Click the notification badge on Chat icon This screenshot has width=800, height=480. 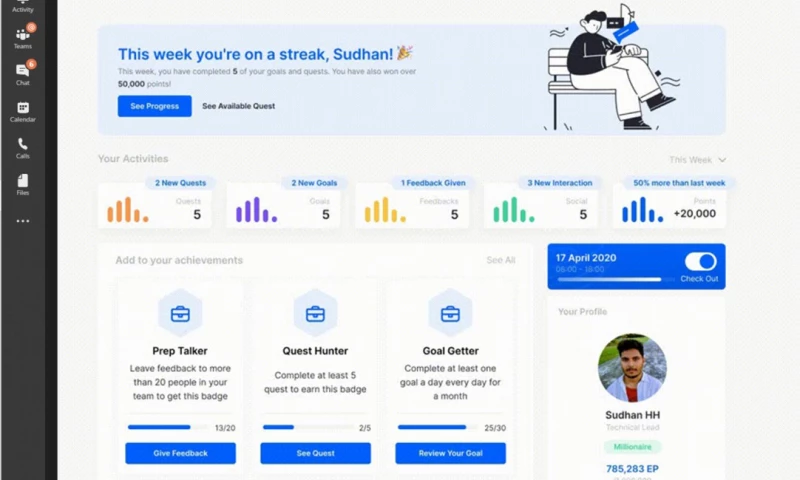coord(31,64)
